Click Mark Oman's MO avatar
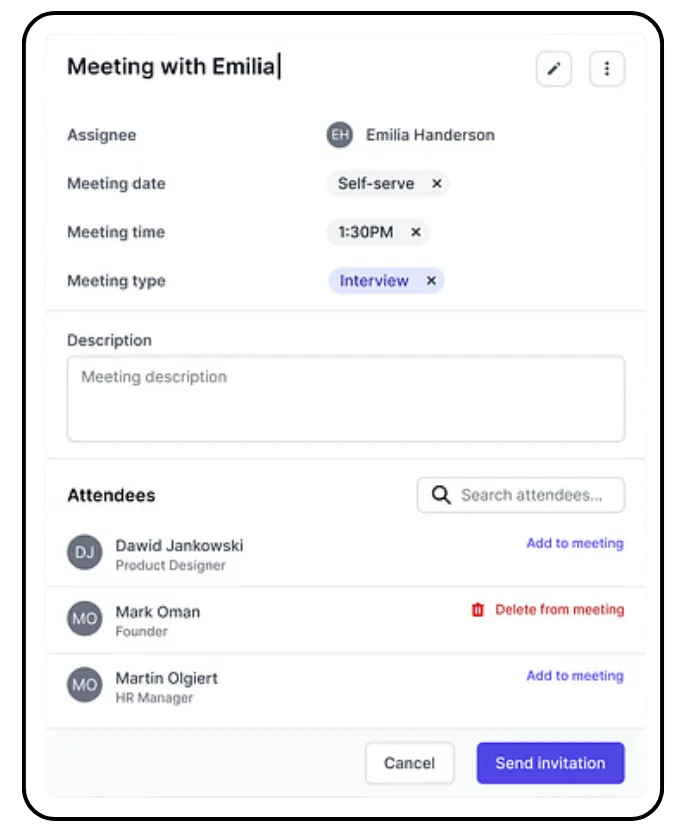 (x=85, y=618)
